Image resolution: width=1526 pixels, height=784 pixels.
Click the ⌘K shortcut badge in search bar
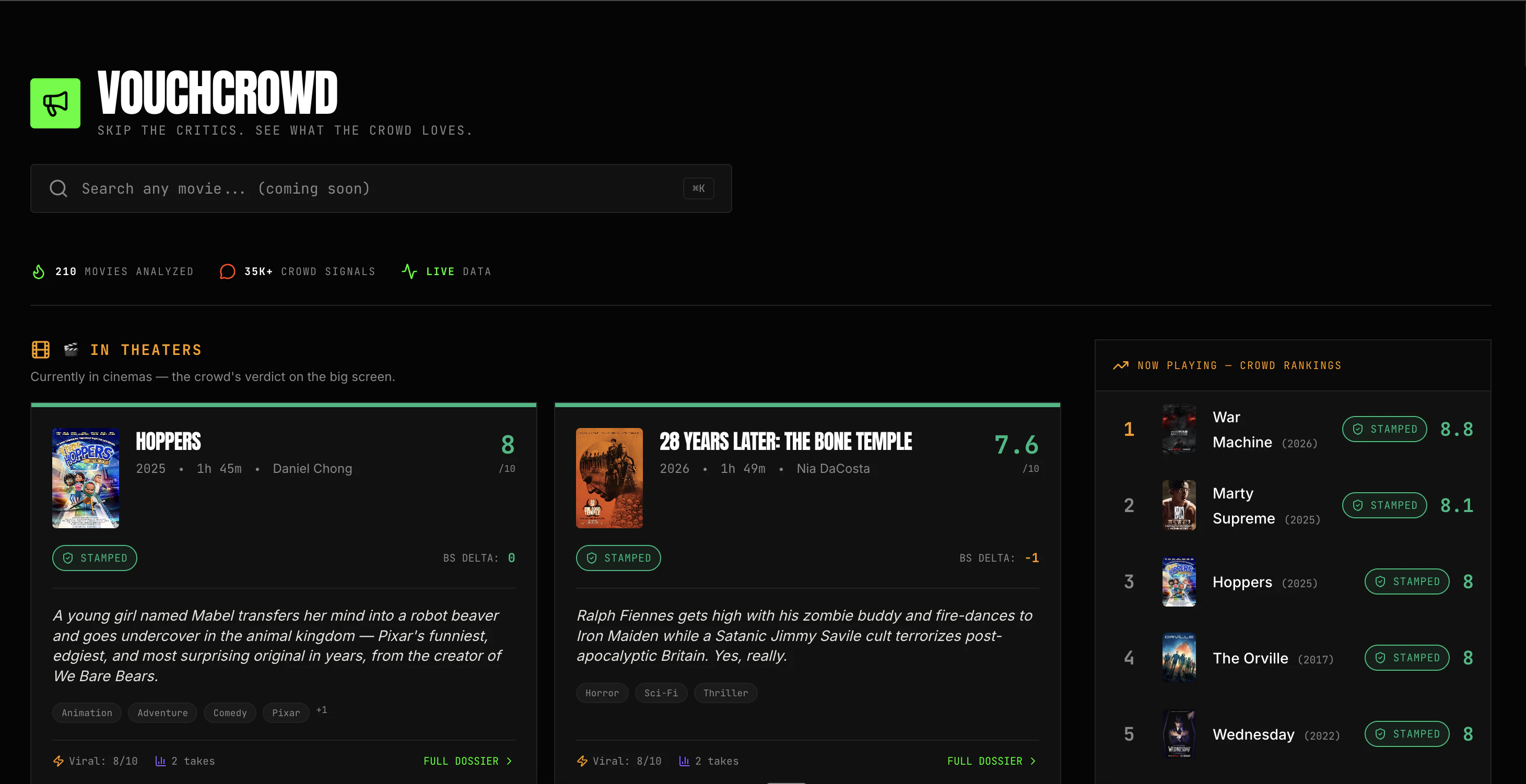tap(698, 188)
